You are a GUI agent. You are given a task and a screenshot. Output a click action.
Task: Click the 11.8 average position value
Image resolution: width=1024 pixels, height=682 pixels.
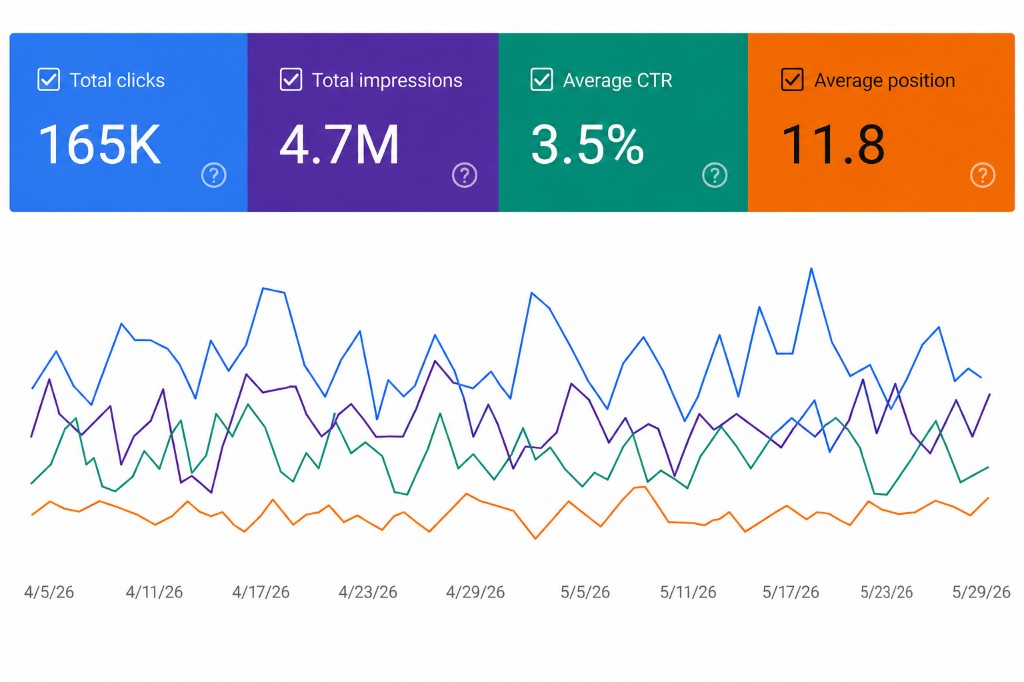[833, 144]
